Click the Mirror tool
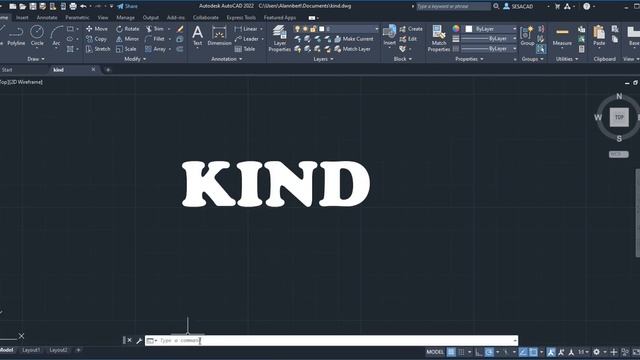 128,39
